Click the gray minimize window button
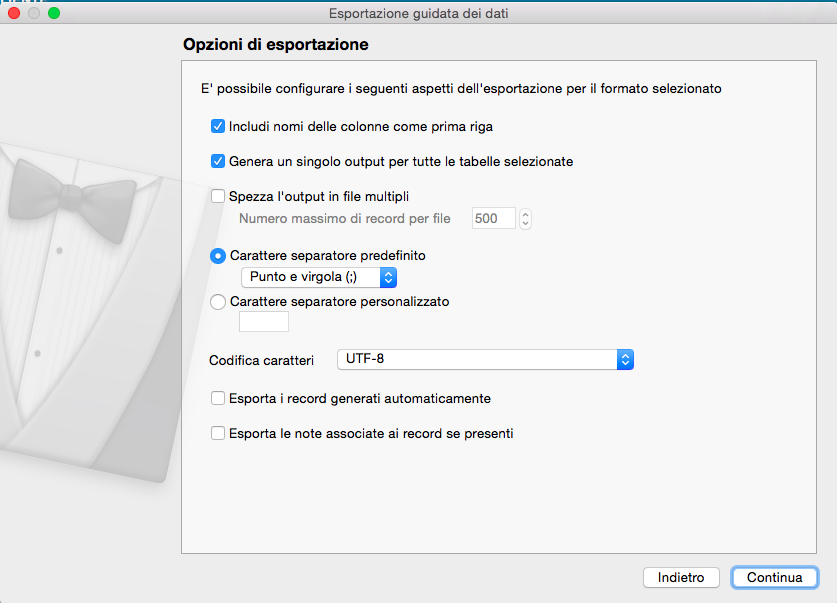Viewport: 837px width, 603px height. (x=34, y=14)
